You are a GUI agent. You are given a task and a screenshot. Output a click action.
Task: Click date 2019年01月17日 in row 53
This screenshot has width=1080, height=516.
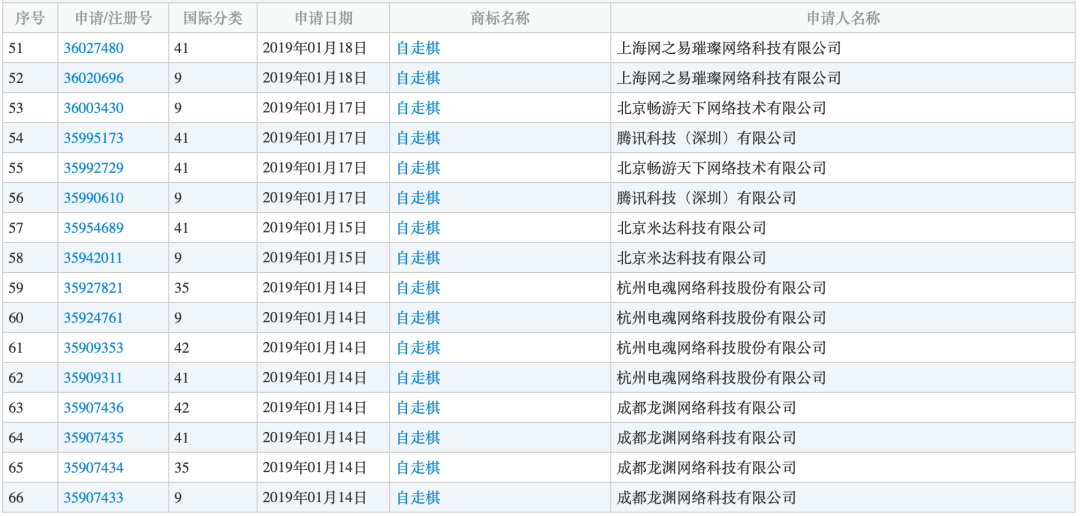pyautogui.click(x=315, y=108)
